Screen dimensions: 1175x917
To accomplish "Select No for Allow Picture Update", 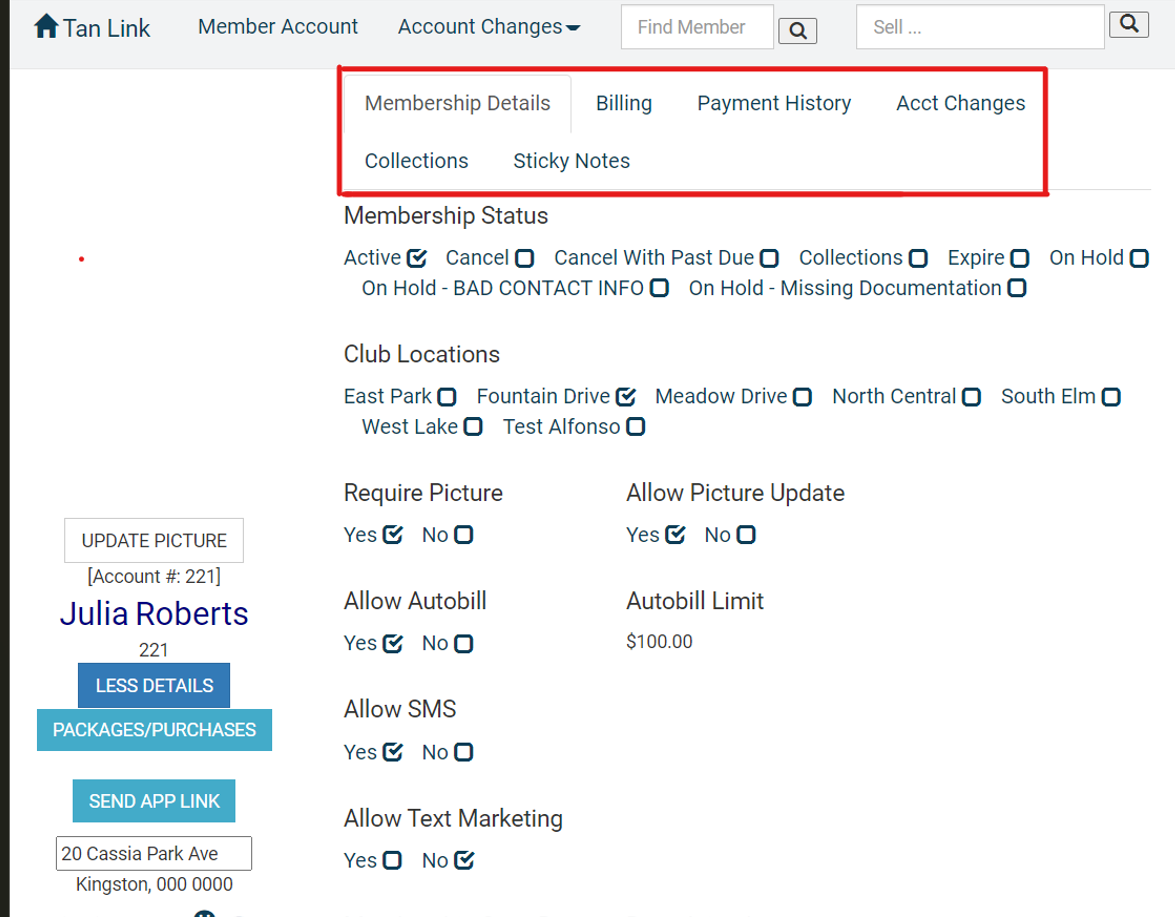I will point(746,535).
